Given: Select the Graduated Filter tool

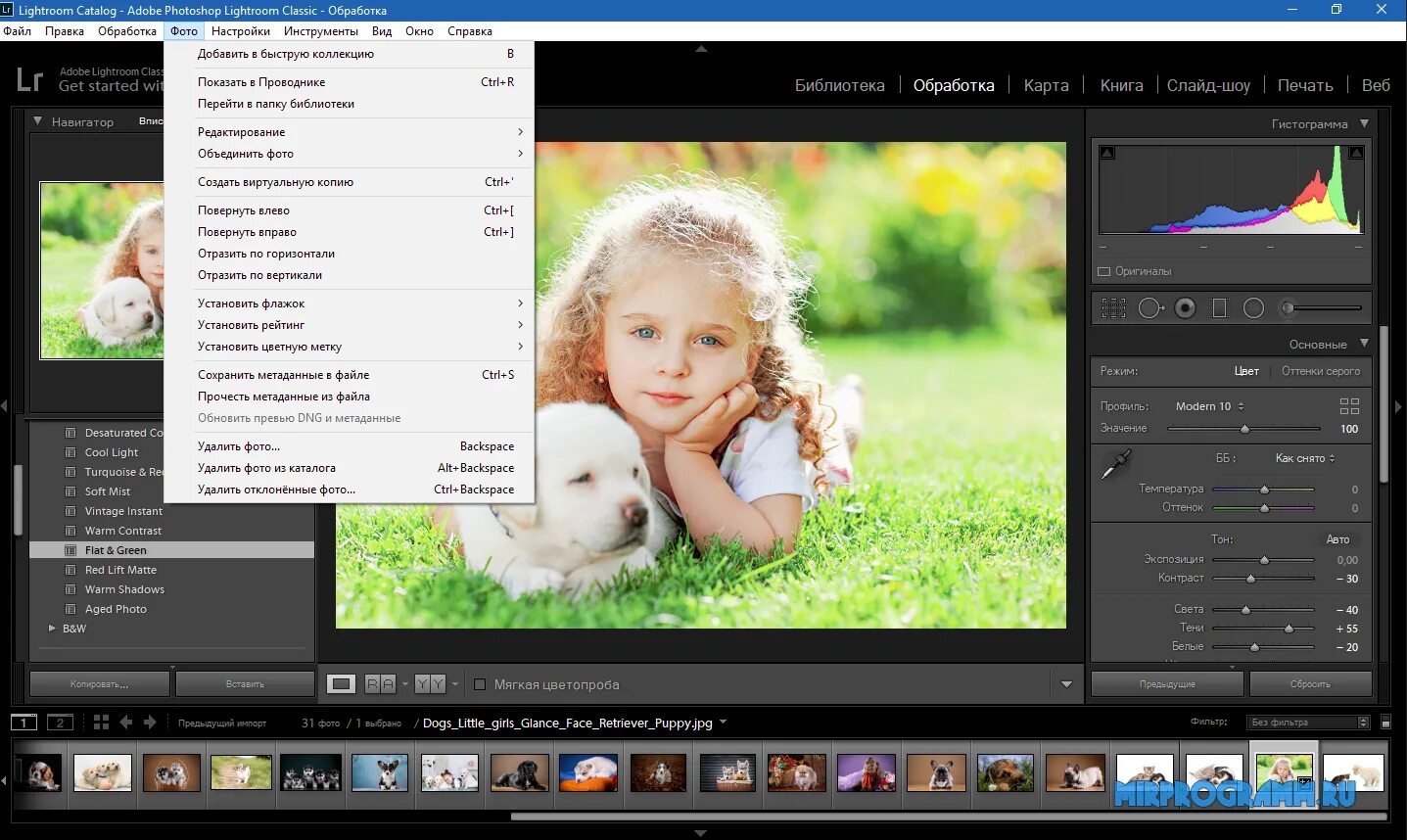Looking at the screenshot, I should pyautogui.click(x=1219, y=308).
